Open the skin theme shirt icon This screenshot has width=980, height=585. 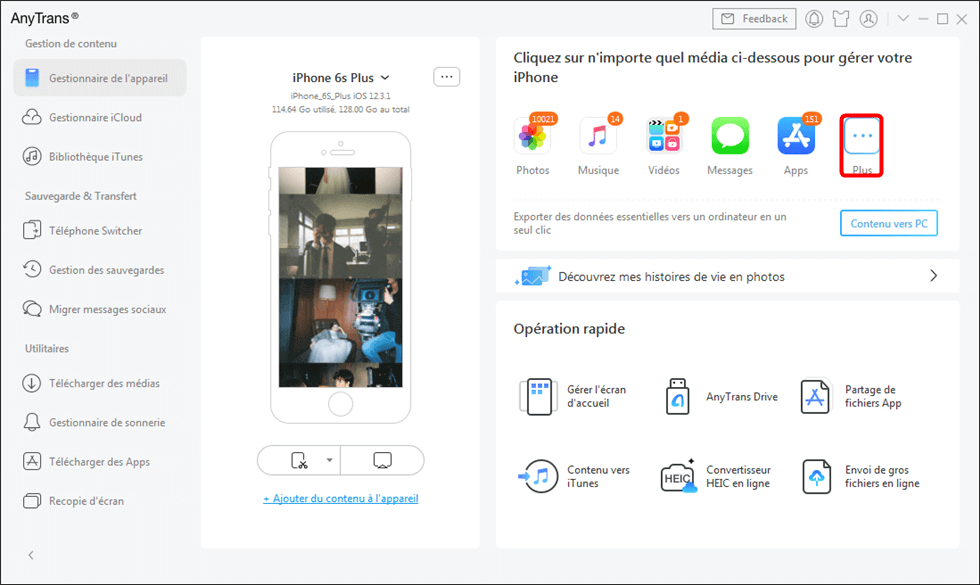click(841, 19)
